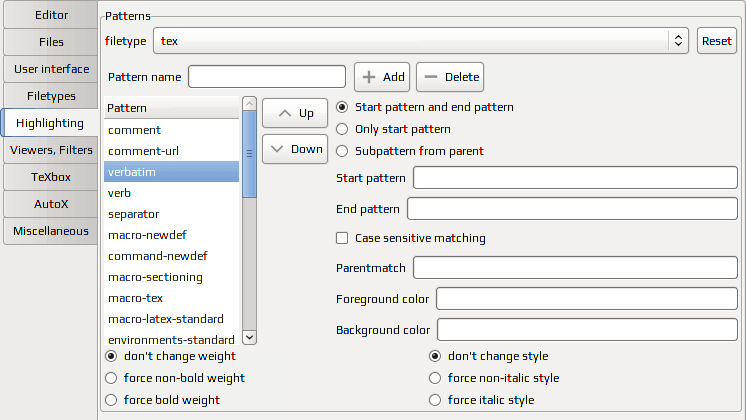Add a new pattern
Viewport: 746px width, 420px height.
point(382,77)
